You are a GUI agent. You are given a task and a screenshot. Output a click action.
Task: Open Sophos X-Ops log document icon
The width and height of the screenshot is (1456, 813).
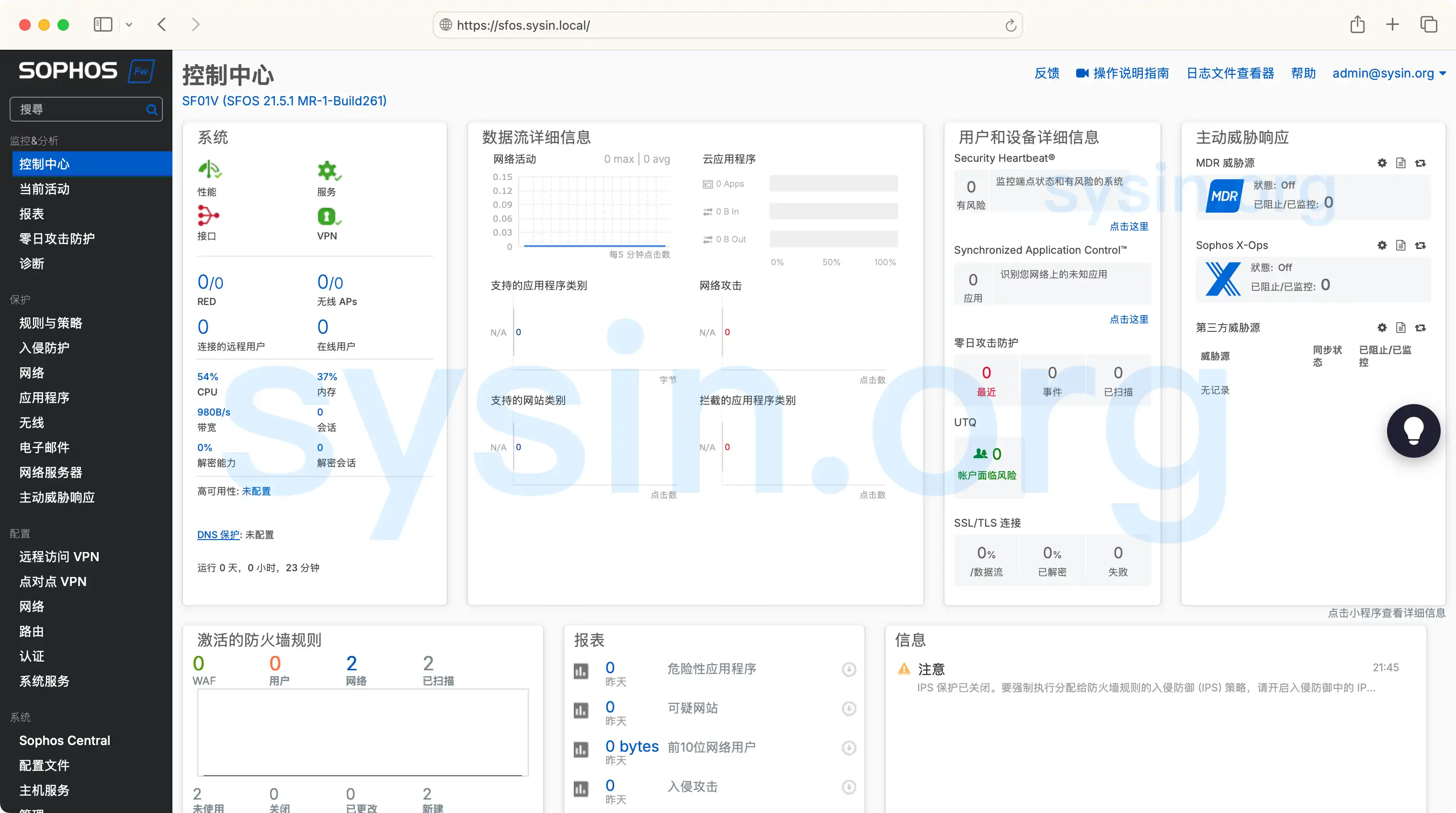tap(1400, 245)
